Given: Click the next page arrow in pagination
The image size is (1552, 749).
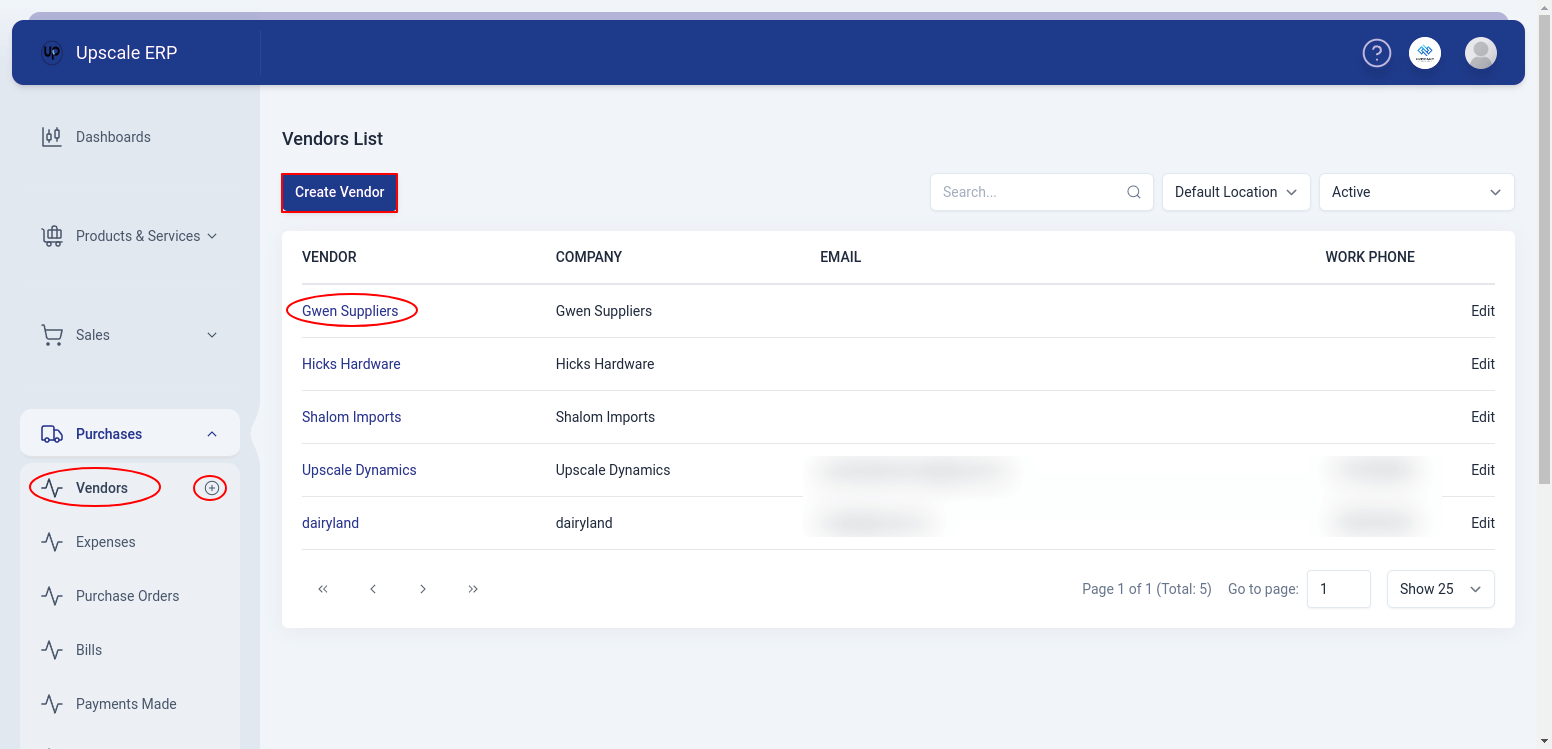Looking at the screenshot, I should click(422, 589).
